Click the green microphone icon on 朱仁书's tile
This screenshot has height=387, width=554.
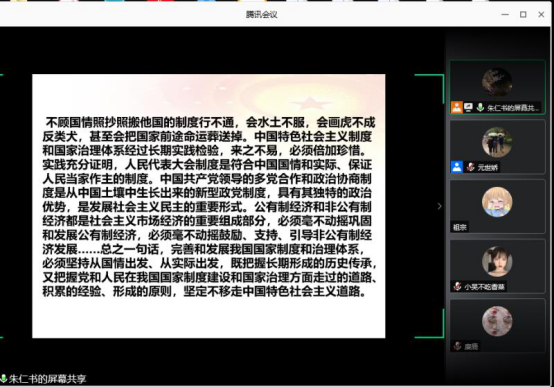[480, 107]
